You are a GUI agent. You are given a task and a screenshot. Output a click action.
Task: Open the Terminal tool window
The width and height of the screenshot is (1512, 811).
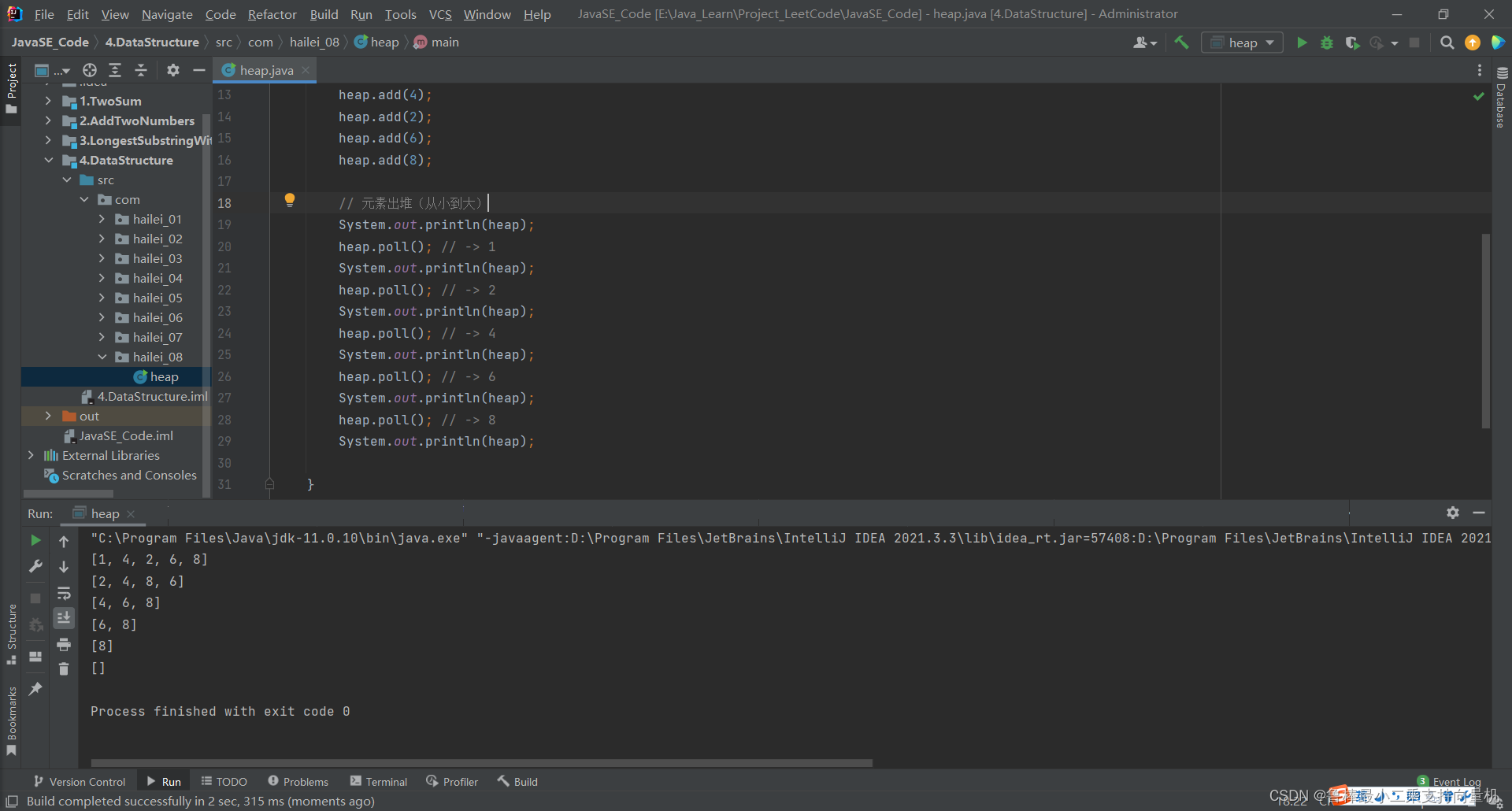[379, 781]
